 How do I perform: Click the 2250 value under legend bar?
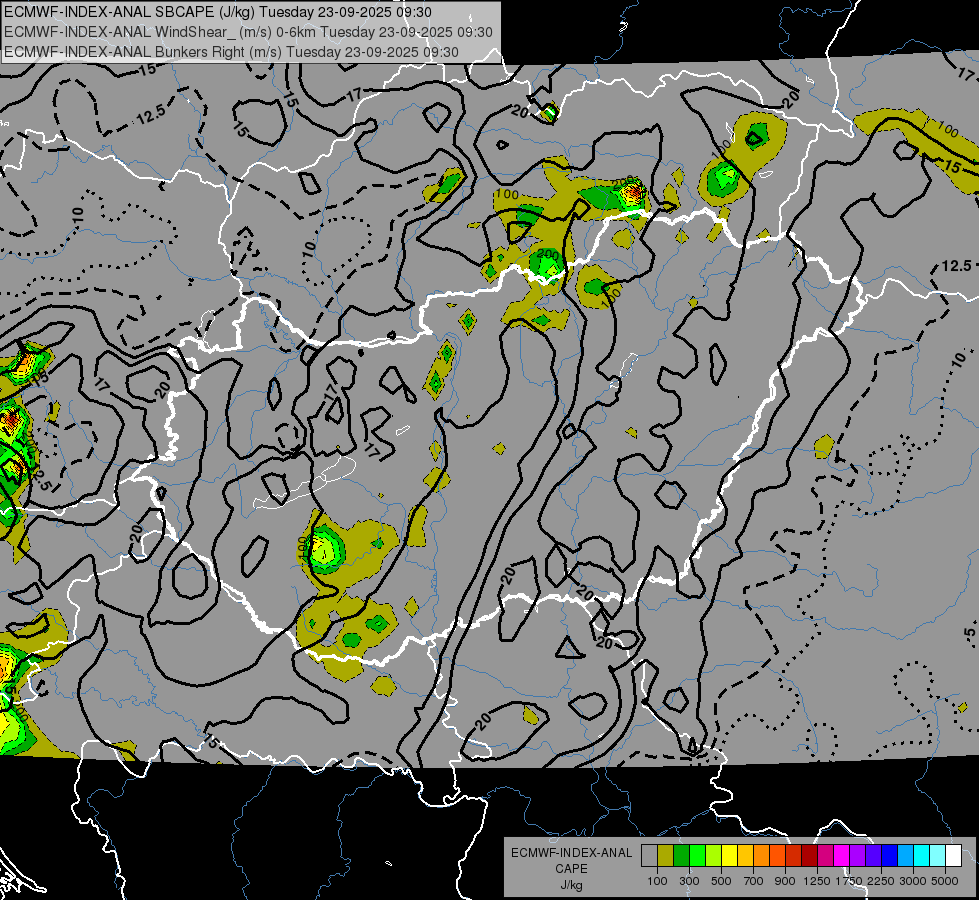(x=881, y=881)
